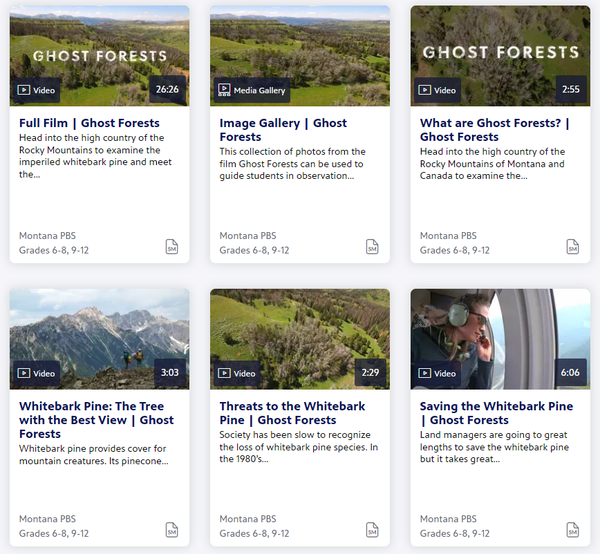600x554 pixels.
Task: Click support materials icon on Threats to Whitebark Pine card
Action: click(x=372, y=530)
